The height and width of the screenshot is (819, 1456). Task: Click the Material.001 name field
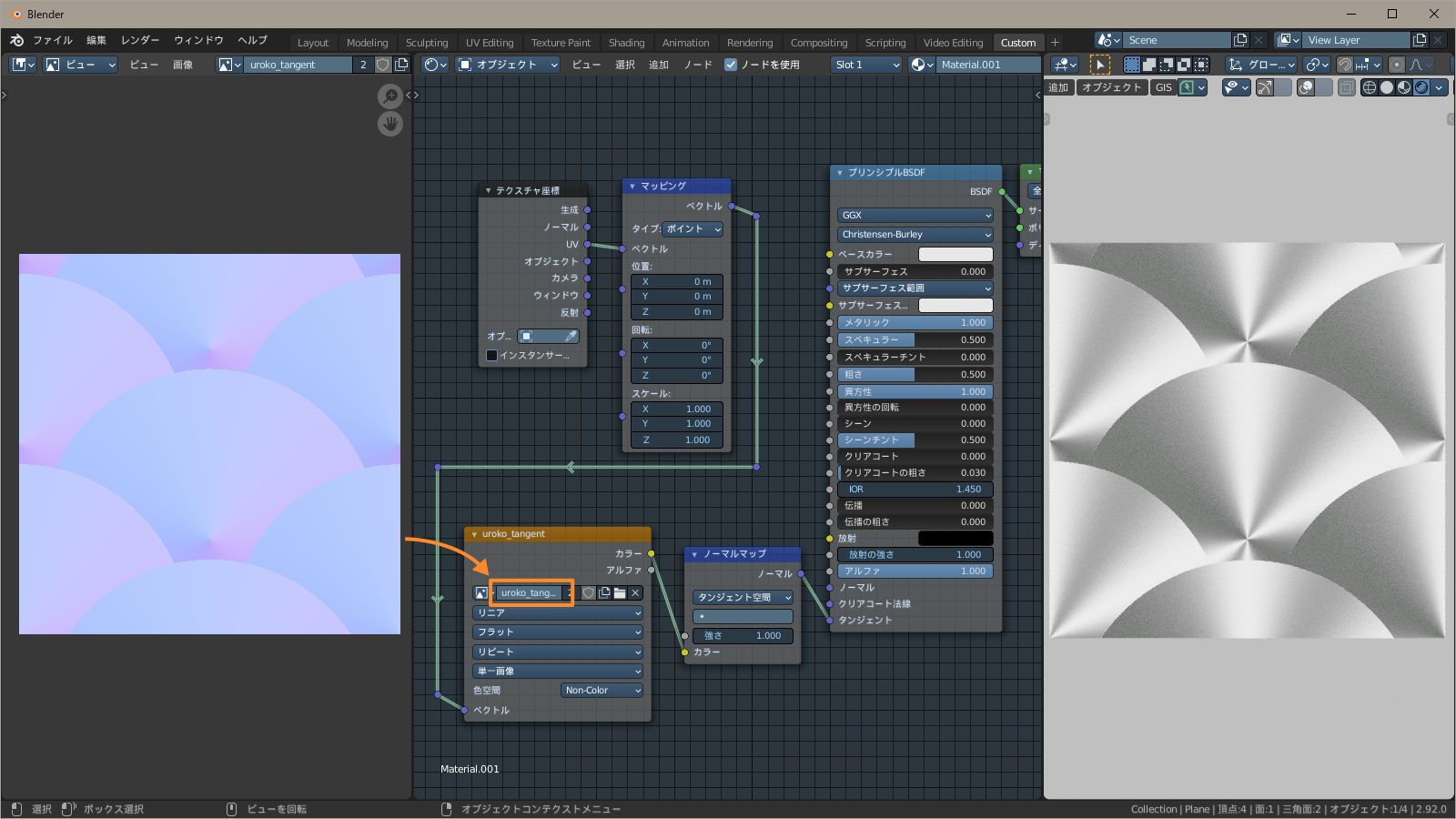tap(988, 65)
